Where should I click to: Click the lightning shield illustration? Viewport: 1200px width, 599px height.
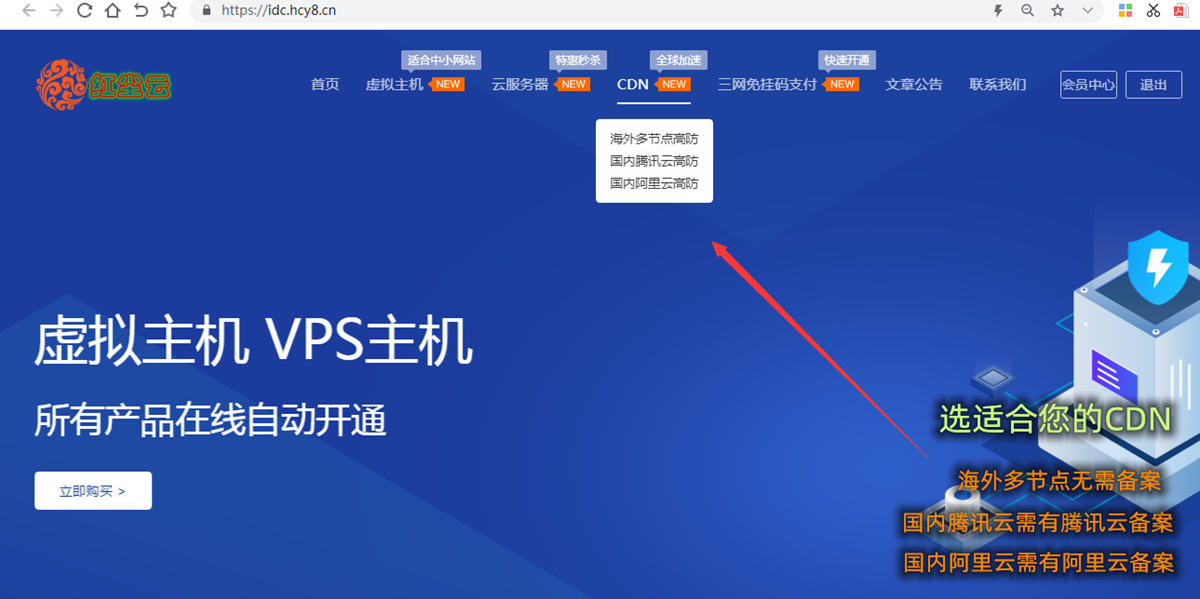1158,267
